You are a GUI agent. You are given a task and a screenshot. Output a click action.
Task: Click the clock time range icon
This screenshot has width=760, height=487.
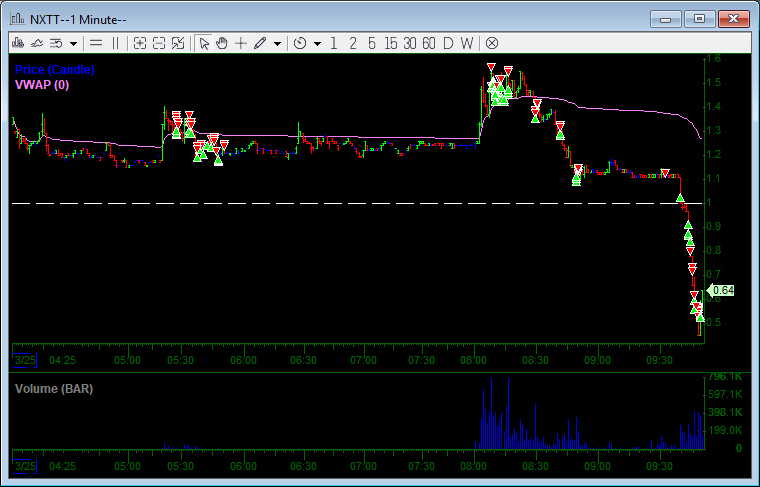tap(300, 44)
